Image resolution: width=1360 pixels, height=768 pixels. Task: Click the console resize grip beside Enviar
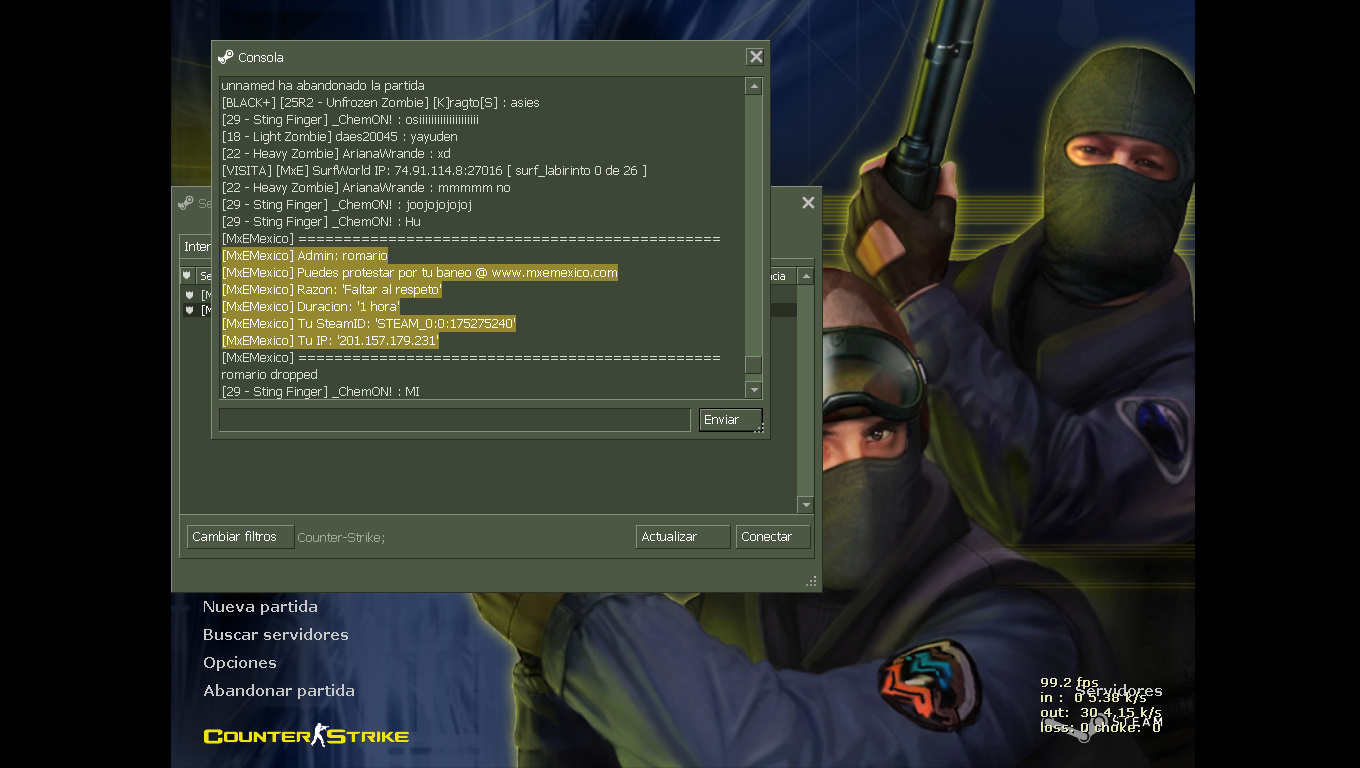759,428
